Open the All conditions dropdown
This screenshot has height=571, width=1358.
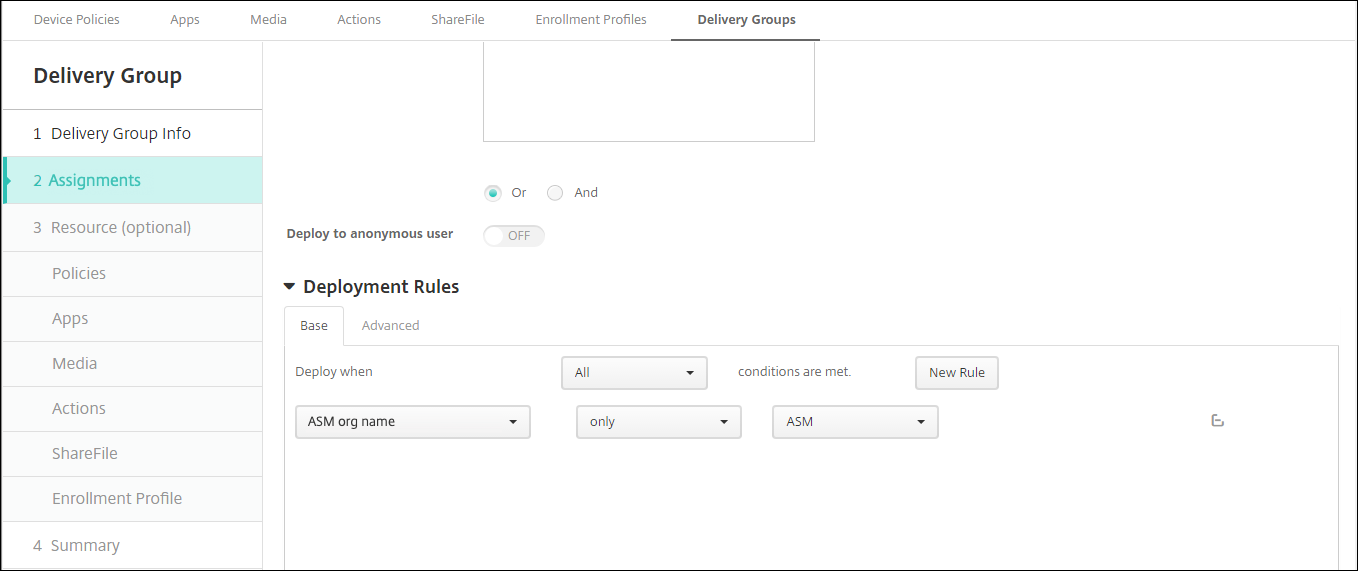click(x=634, y=372)
